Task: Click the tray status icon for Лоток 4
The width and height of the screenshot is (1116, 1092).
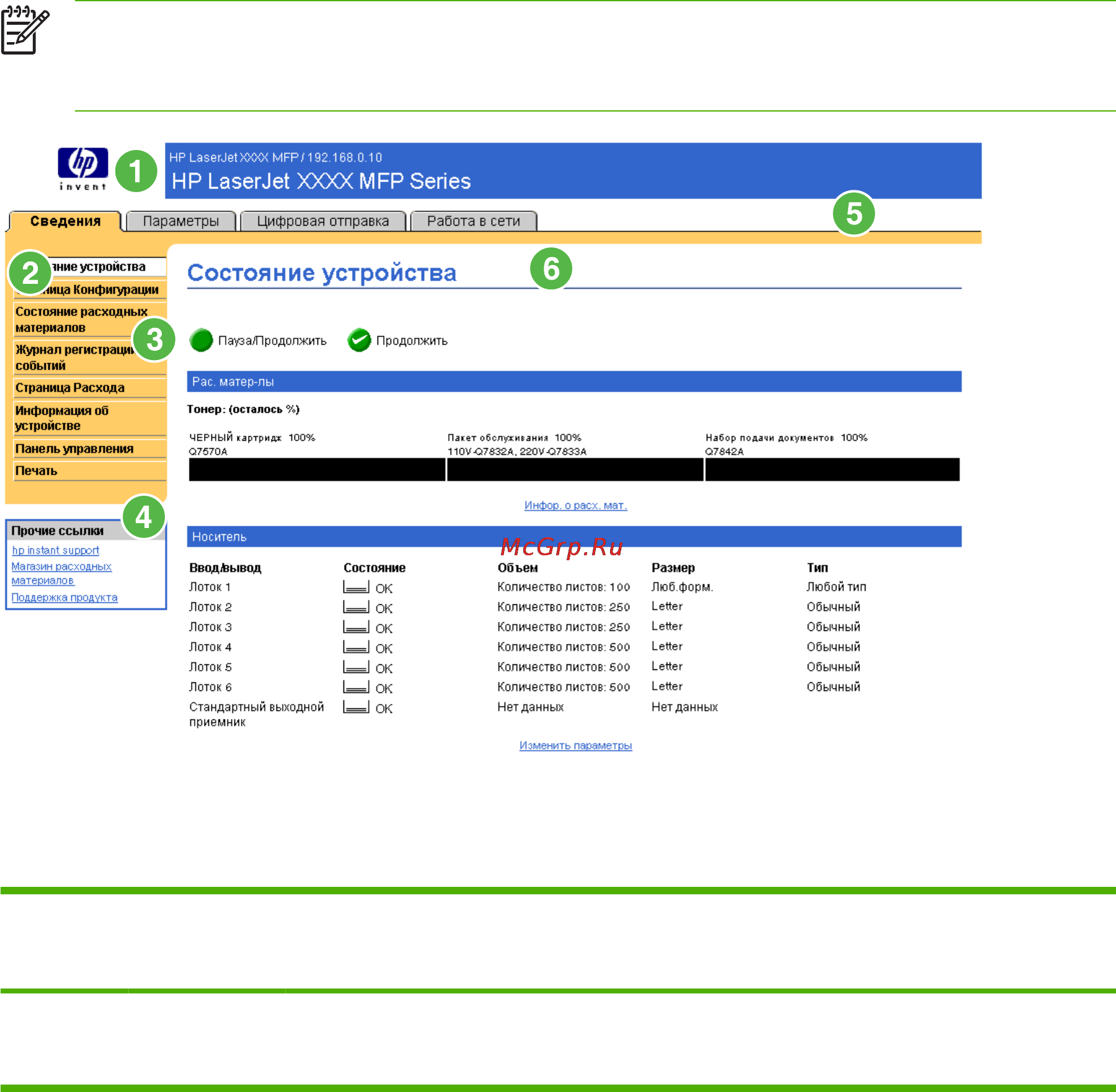Action: point(356,647)
